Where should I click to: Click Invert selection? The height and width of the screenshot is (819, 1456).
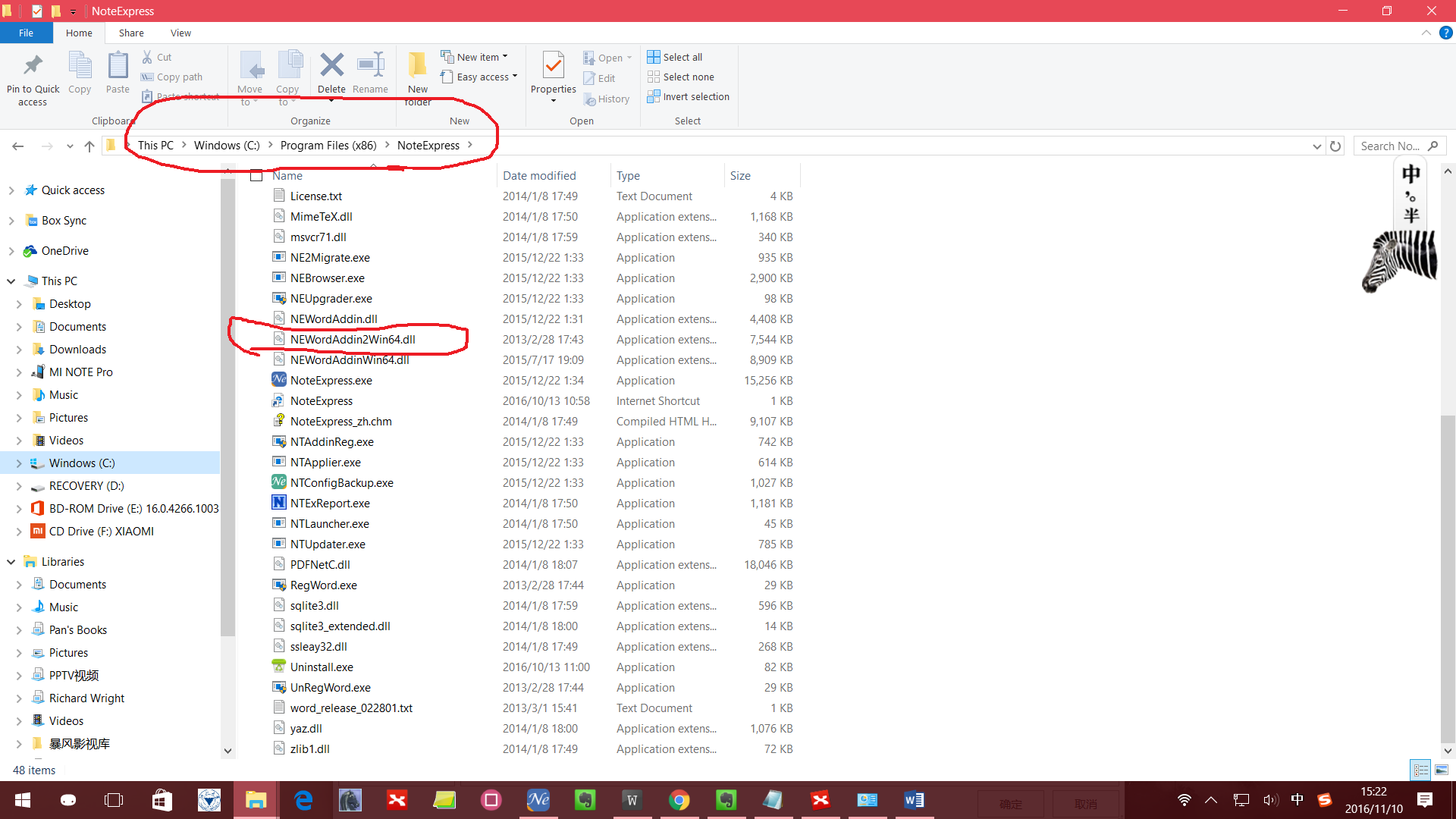click(689, 96)
